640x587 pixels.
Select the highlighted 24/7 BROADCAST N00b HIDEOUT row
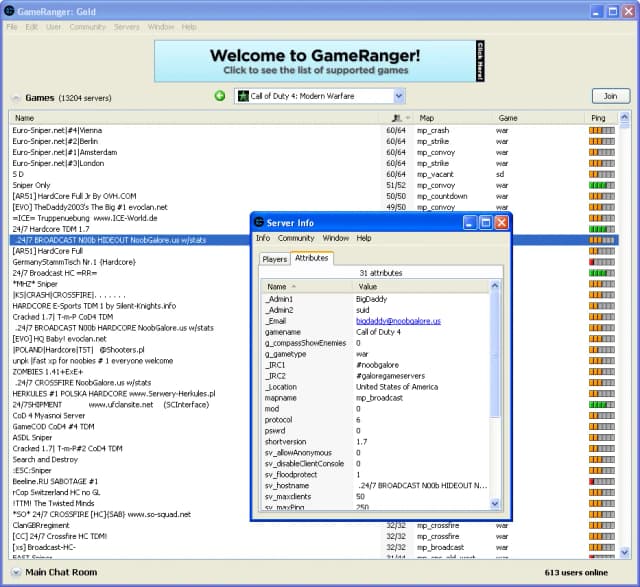pyautogui.click(x=131, y=240)
